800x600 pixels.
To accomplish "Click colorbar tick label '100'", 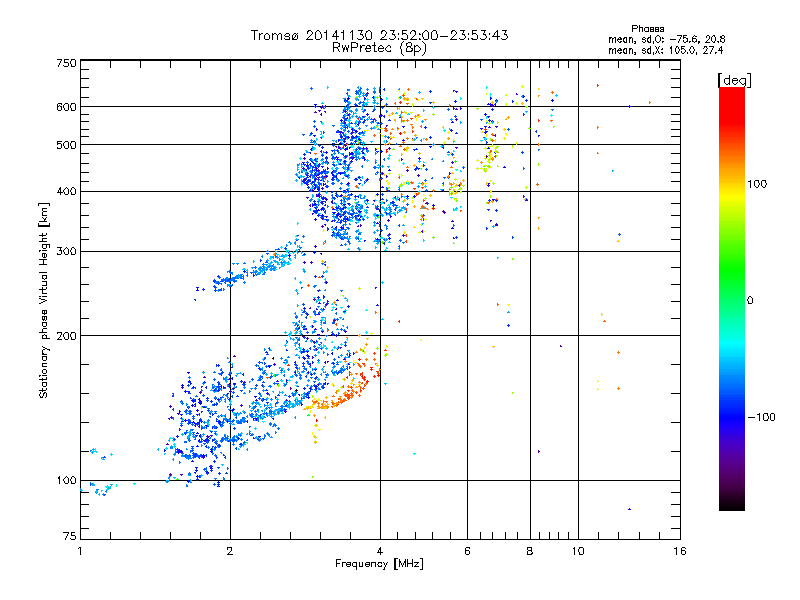I will click(x=757, y=184).
